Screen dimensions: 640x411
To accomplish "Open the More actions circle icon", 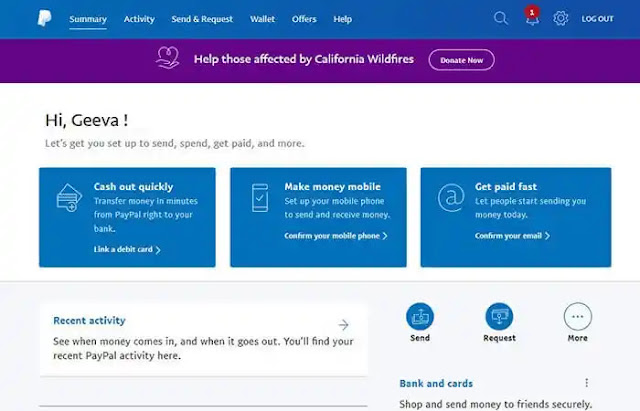I will 578,316.
